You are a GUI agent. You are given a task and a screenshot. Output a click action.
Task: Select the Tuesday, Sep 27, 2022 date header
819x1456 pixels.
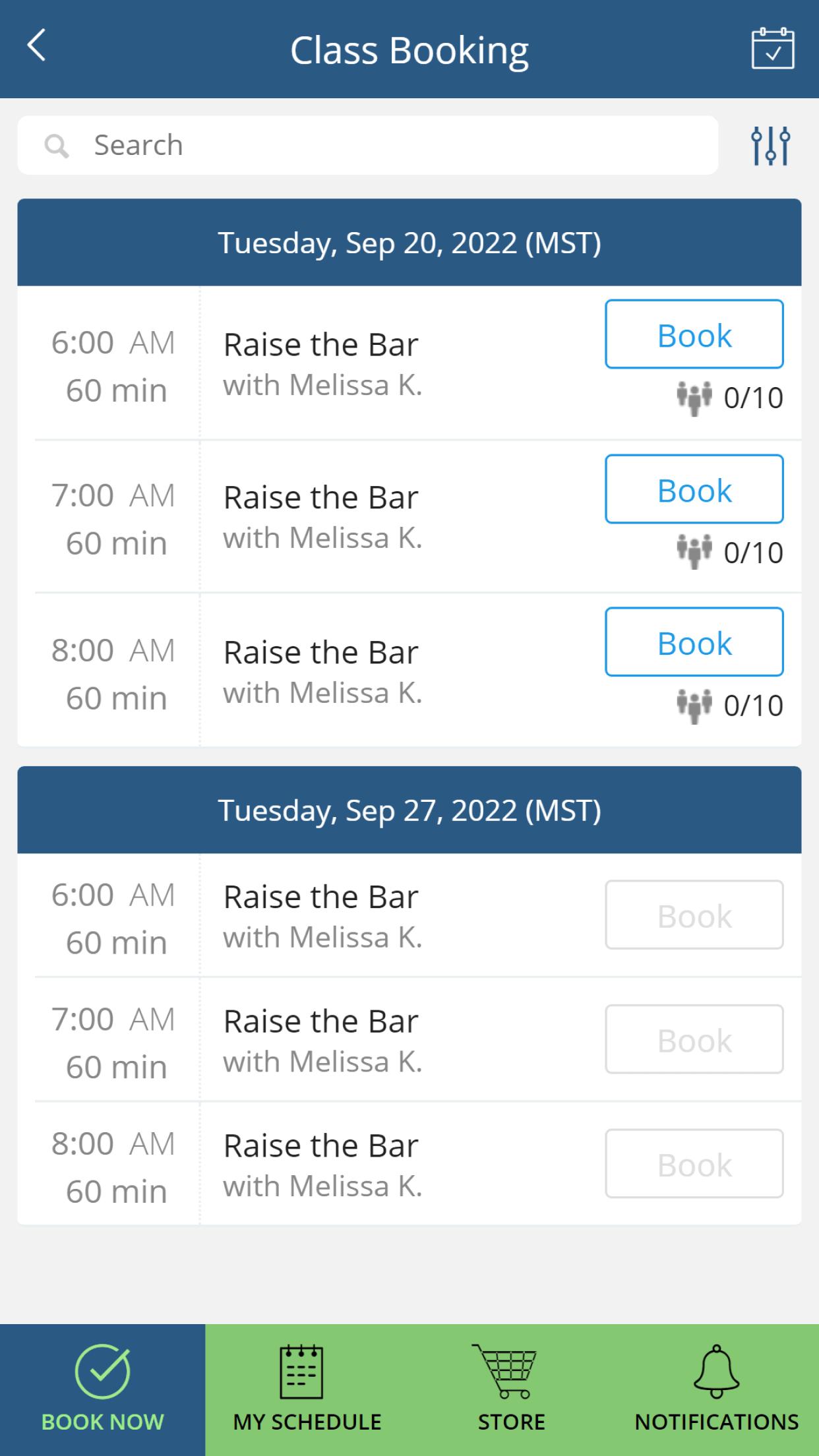pos(409,810)
